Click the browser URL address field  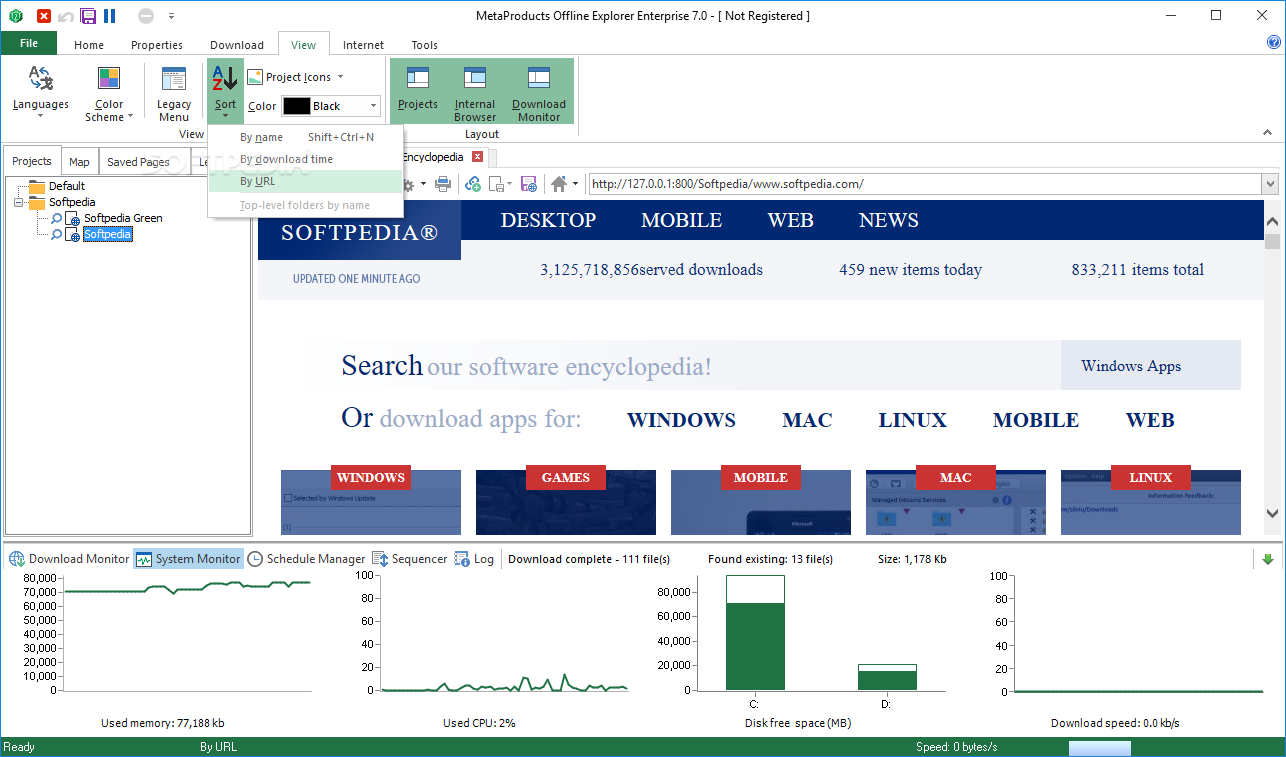[924, 184]
